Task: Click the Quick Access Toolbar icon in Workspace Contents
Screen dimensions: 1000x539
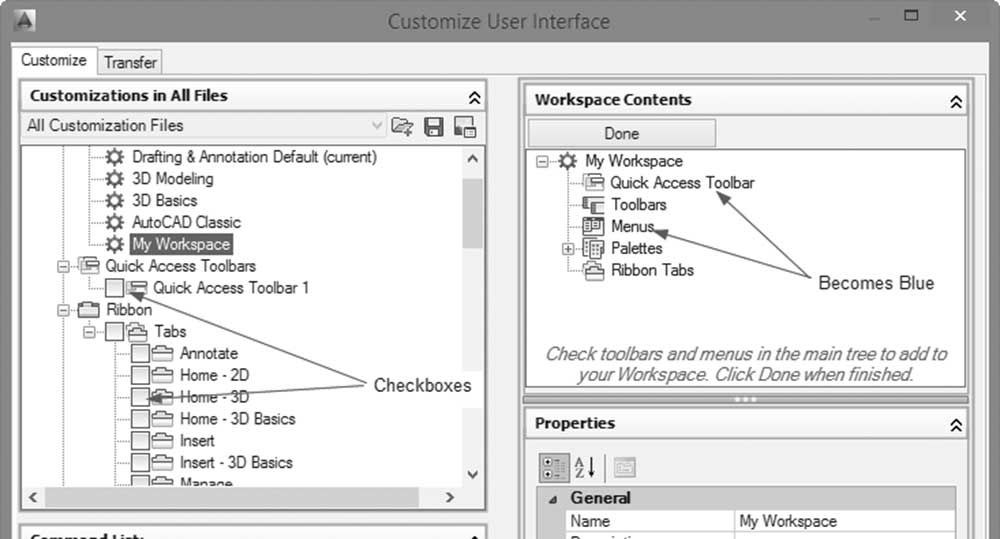Action: (x=594, y=183)
